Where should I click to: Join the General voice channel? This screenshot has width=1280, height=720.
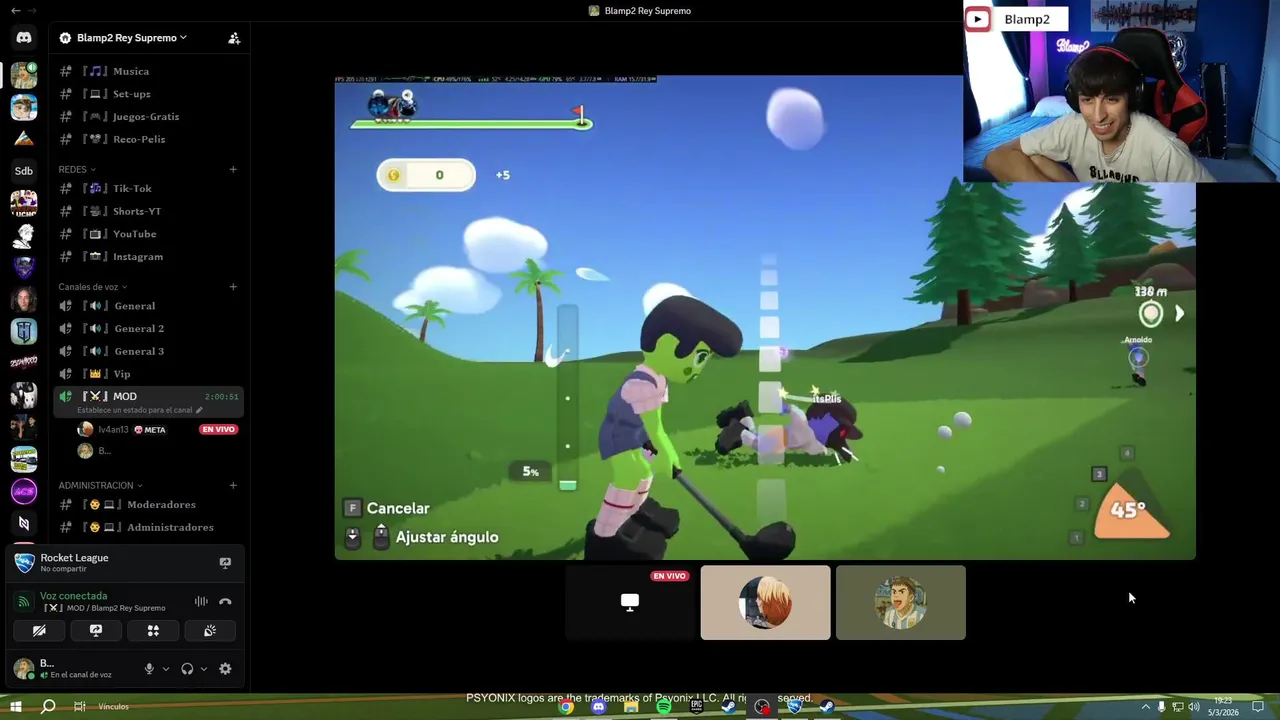coord(149,306)
